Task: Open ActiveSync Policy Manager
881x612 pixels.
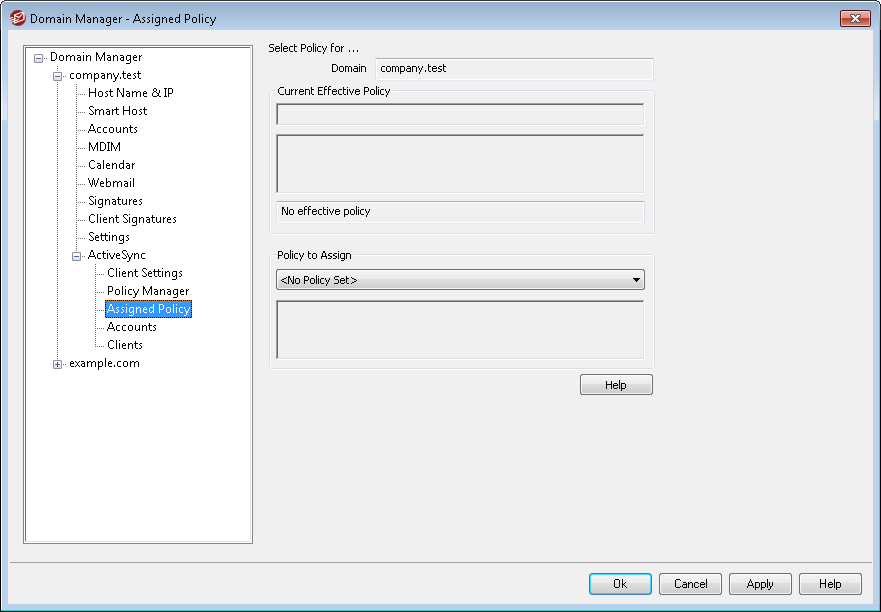Action: [148, 291]
